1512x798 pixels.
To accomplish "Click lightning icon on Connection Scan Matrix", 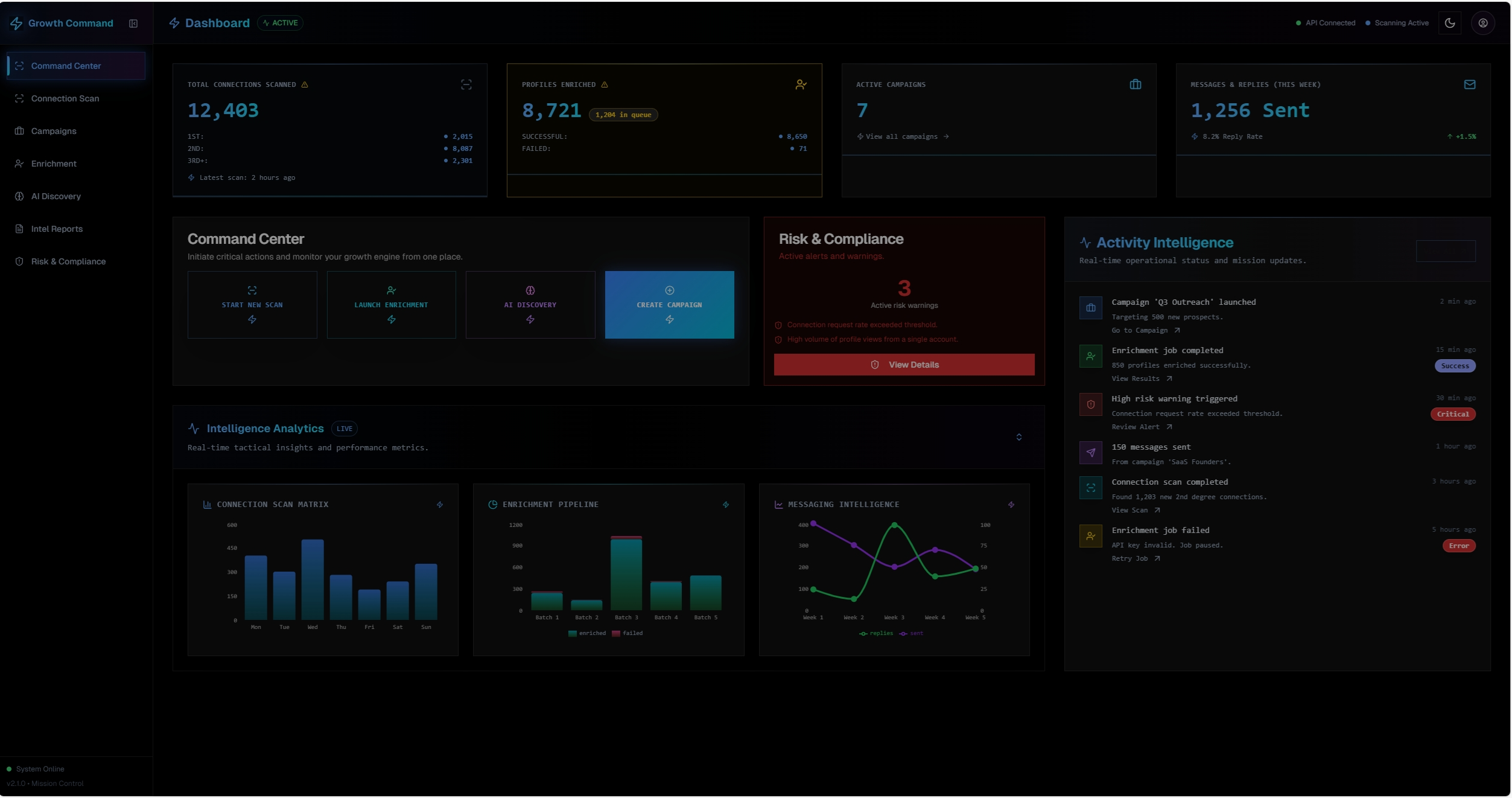I will point(440,505).
